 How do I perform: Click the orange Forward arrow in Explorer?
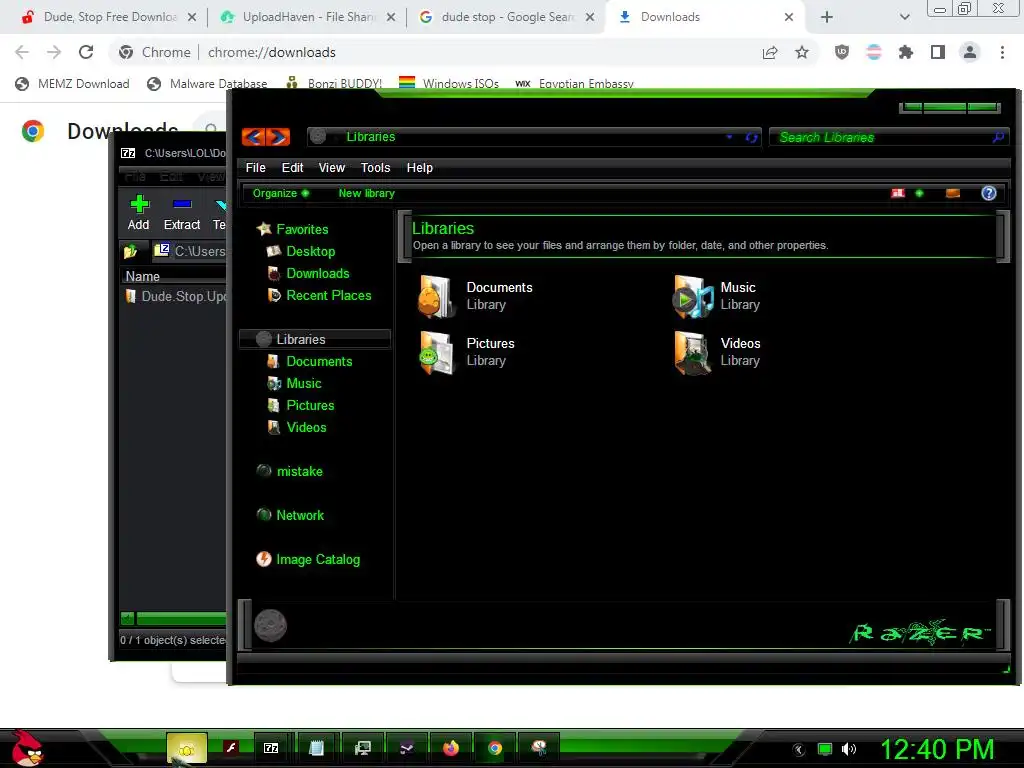[278, 136]
